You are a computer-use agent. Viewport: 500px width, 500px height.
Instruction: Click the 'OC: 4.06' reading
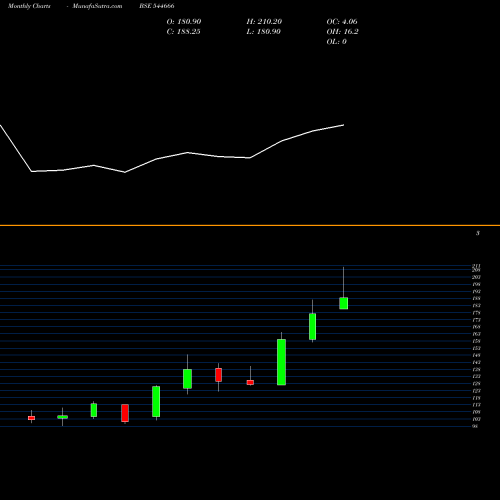pyautogui.click(x=342, y=22)
